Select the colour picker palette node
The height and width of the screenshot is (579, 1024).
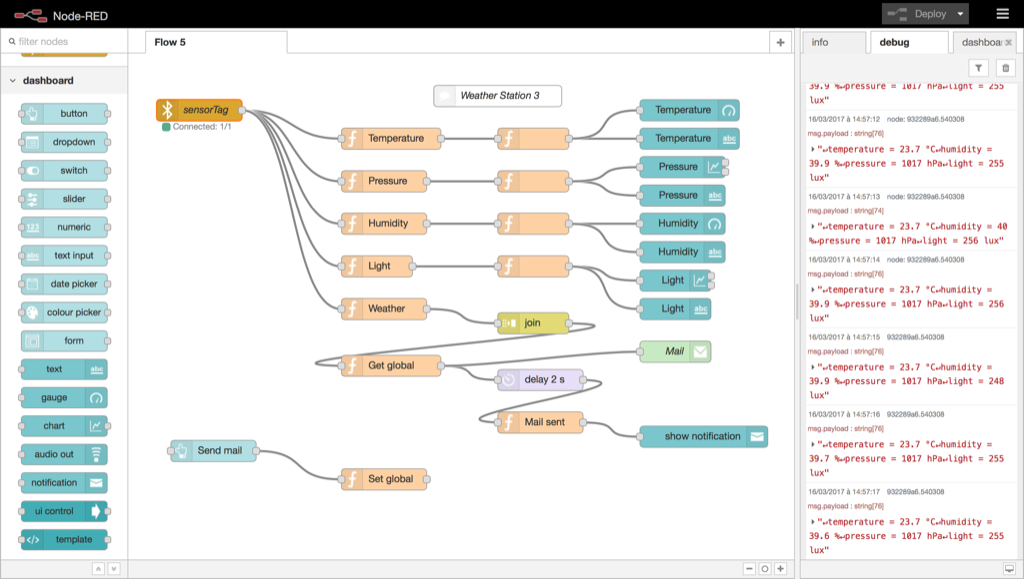tap(64, 313)
